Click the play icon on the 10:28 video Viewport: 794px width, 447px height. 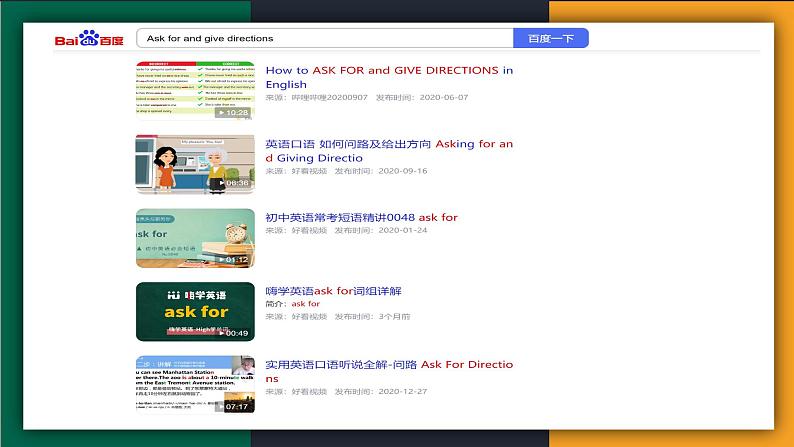coord(221,112)
